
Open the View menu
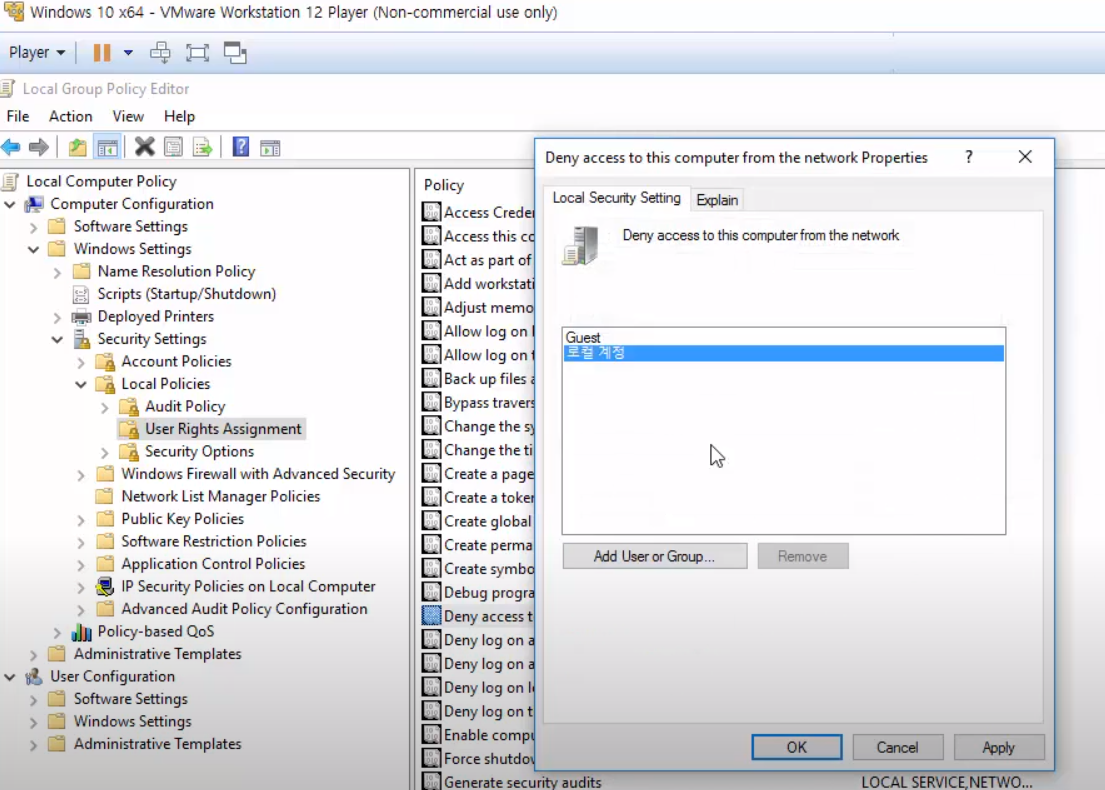[x=128, y=116]
